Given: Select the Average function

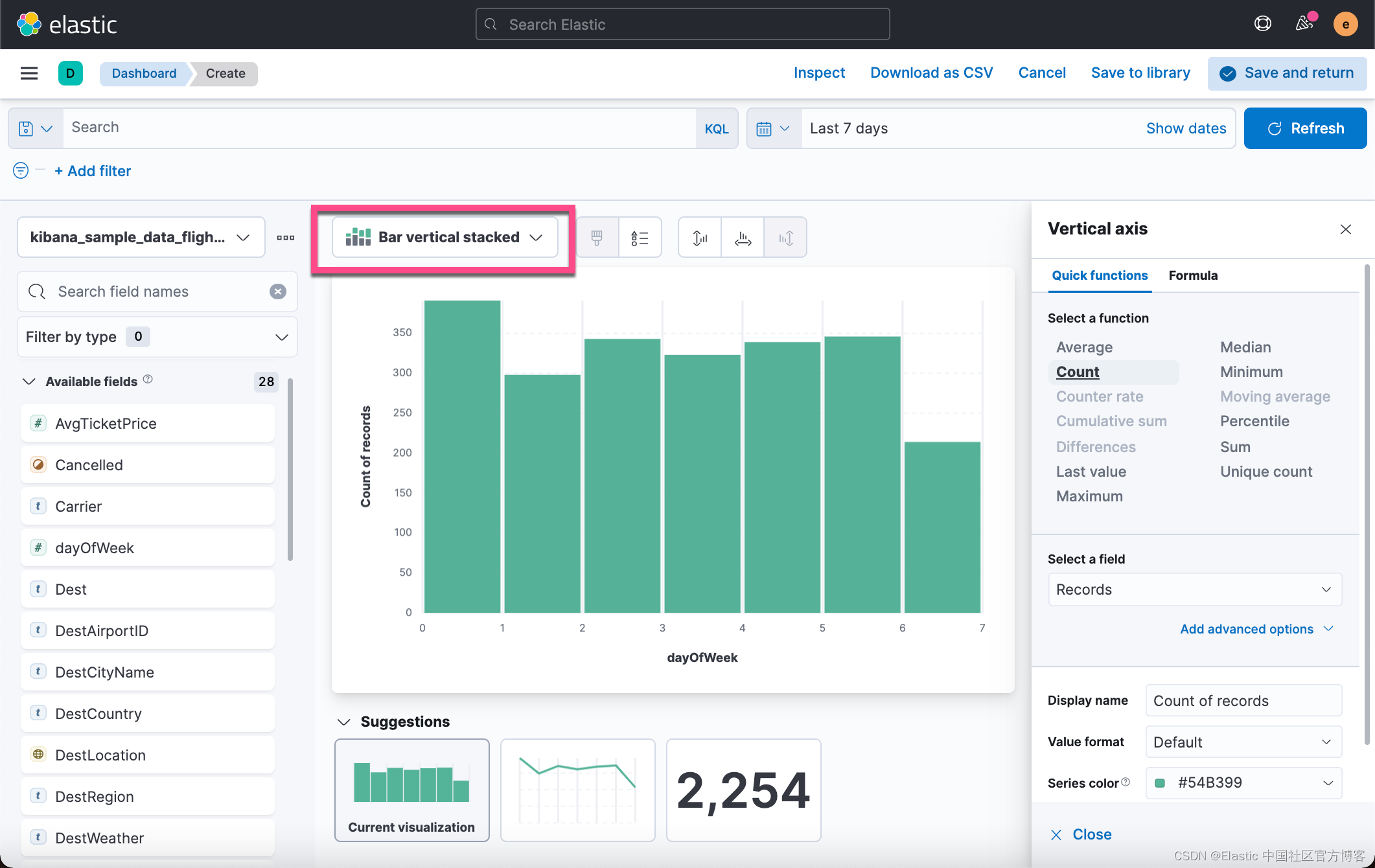Looking at the screenshot, I should click(1084, 347).
